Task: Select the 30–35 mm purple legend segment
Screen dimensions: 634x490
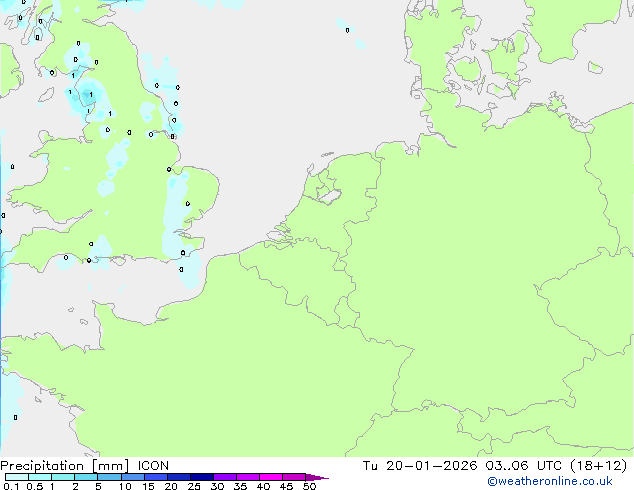Action: coord(225,477)
